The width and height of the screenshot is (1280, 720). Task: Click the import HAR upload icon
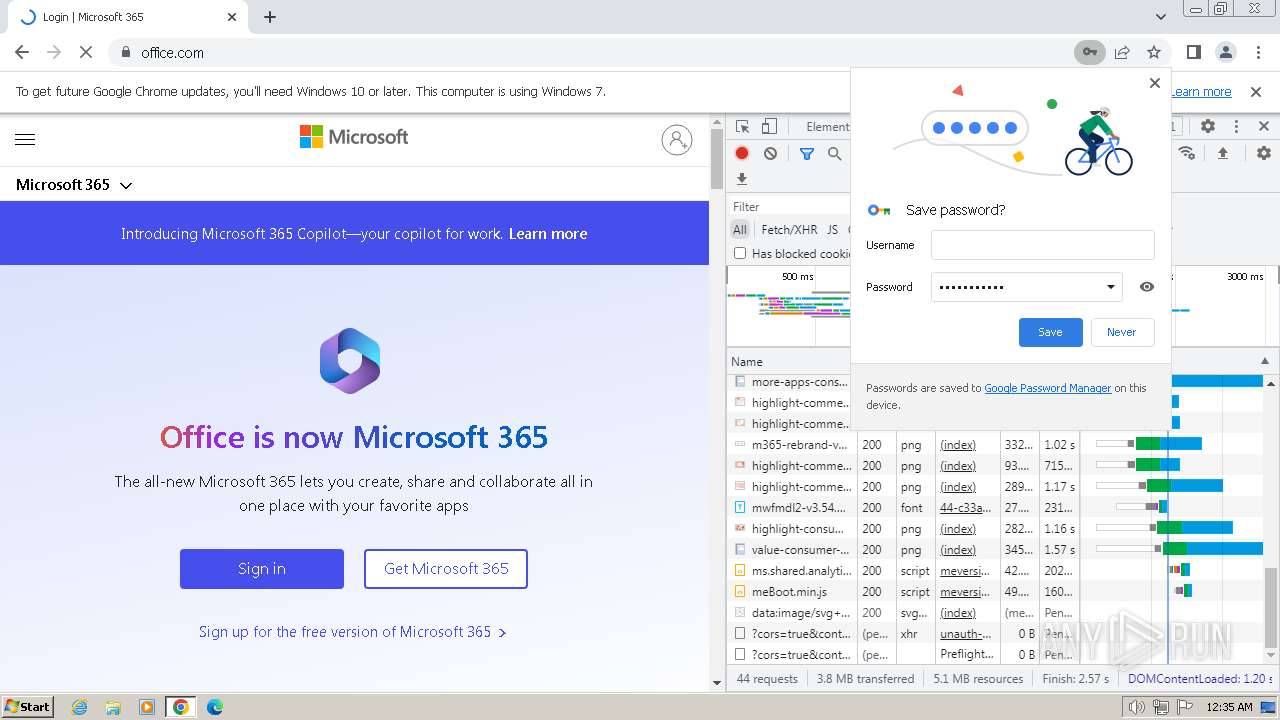[1222, 153]
